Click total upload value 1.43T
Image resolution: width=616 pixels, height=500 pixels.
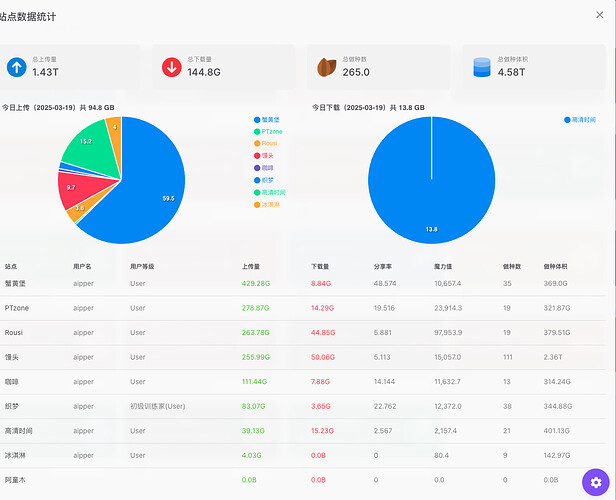tap(46, 72)
